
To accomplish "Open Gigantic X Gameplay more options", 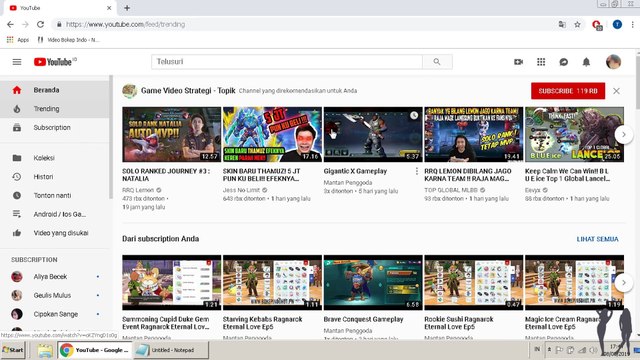I will coord(416,171).
